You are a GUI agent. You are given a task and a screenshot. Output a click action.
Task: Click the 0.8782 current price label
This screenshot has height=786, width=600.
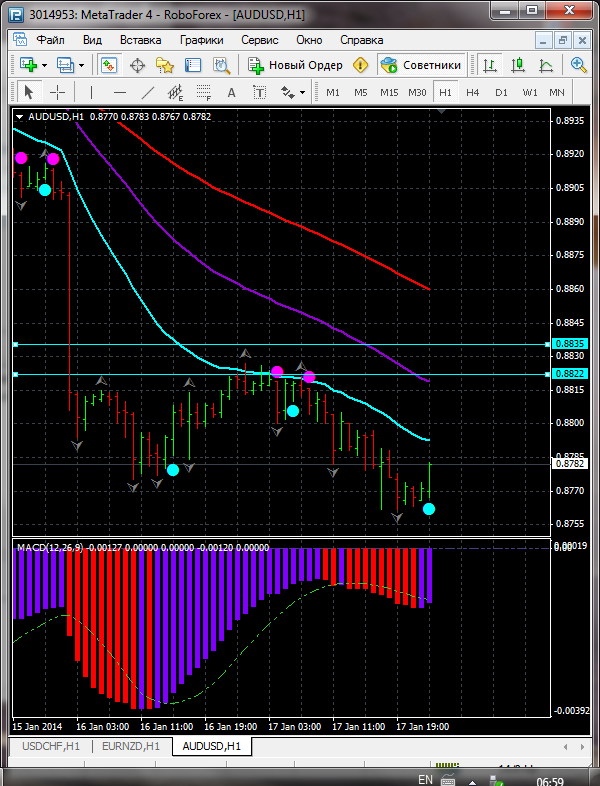point(570,464)
